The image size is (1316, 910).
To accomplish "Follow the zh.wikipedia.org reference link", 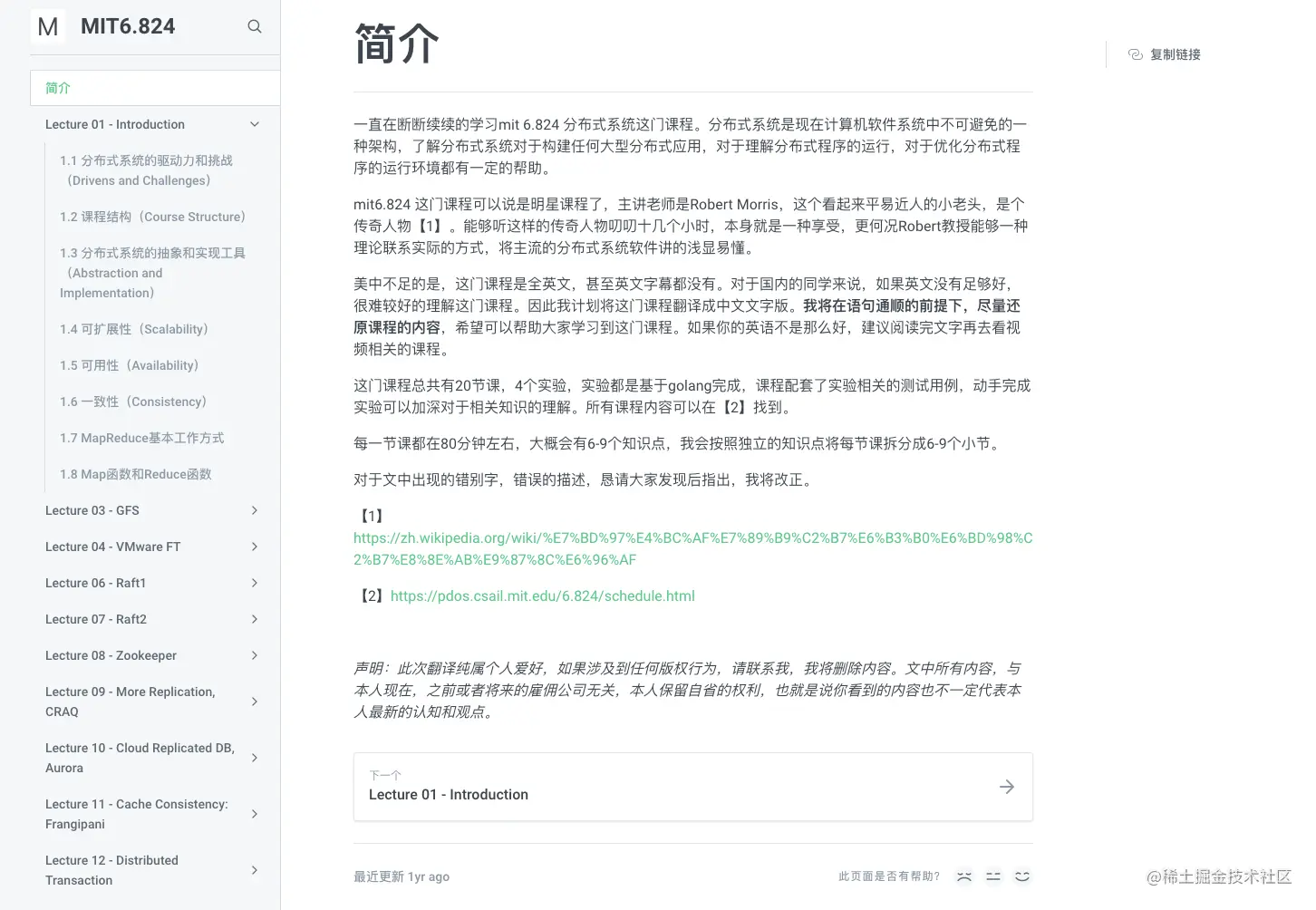I will click(x=692, y=548).
